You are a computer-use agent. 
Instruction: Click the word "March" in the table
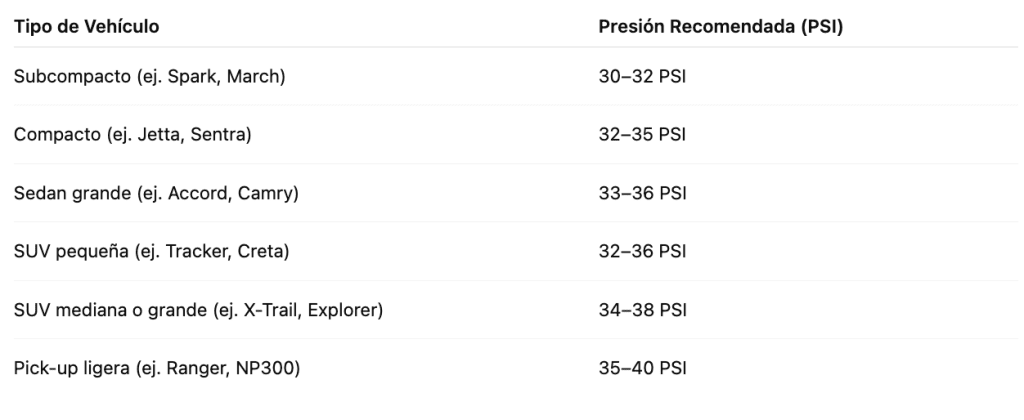pos(253,76)
